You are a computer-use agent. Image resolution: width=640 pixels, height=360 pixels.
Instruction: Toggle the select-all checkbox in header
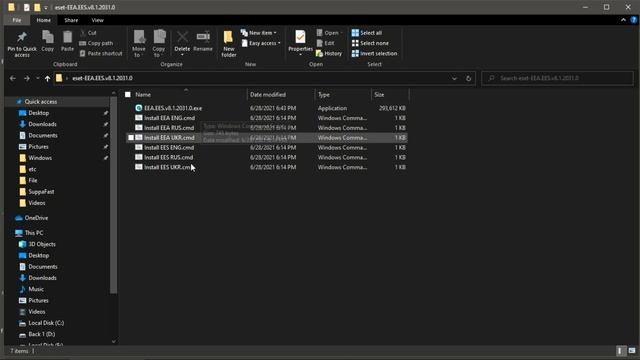128,94
